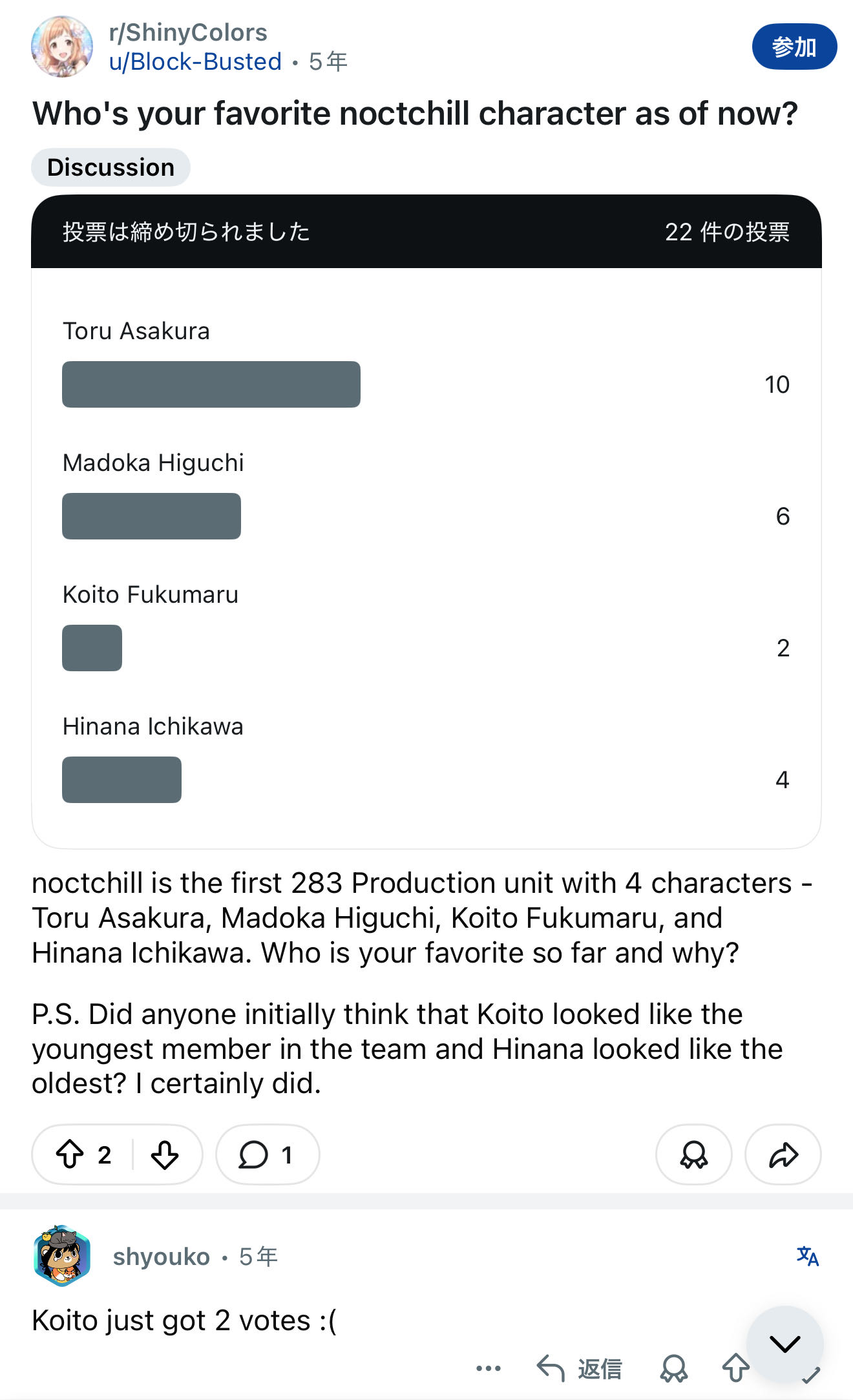Open the three-dot menu on shyouko's comment
The width and height of the screenshot is (853, 1400).
(x=488, y=1368)
